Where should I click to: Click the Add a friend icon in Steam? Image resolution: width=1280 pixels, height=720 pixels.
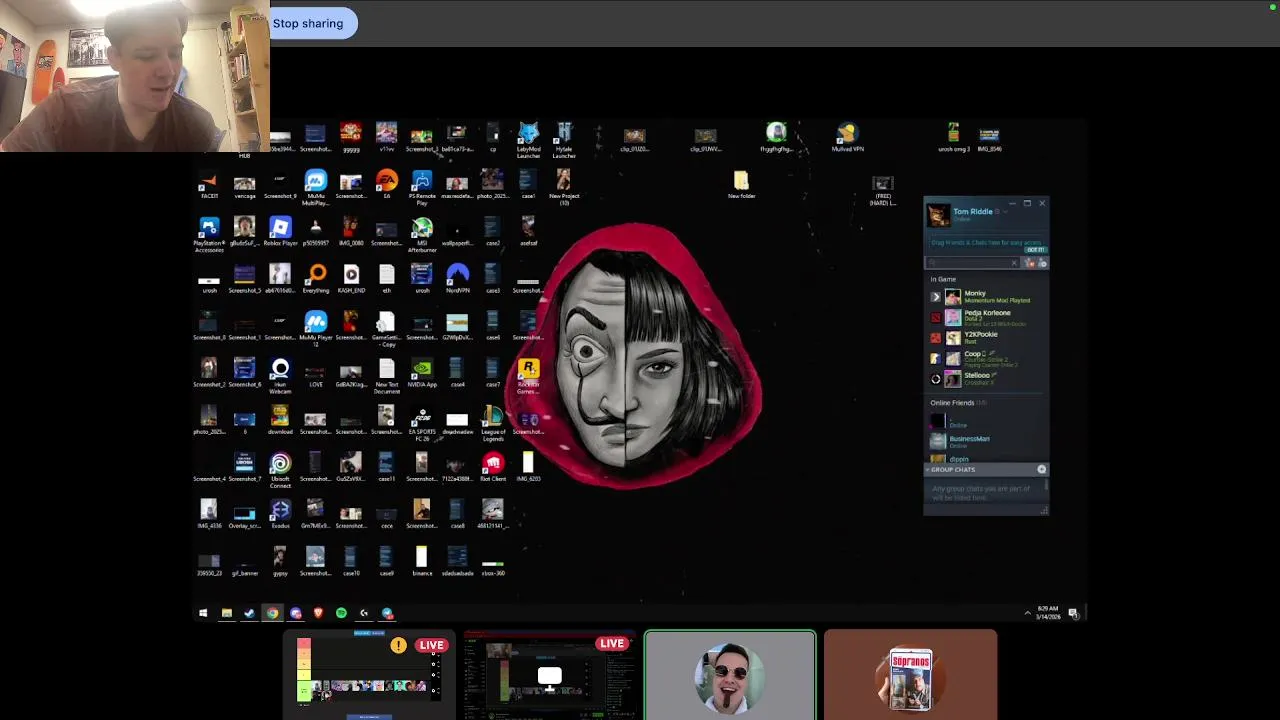(1043, 263)
